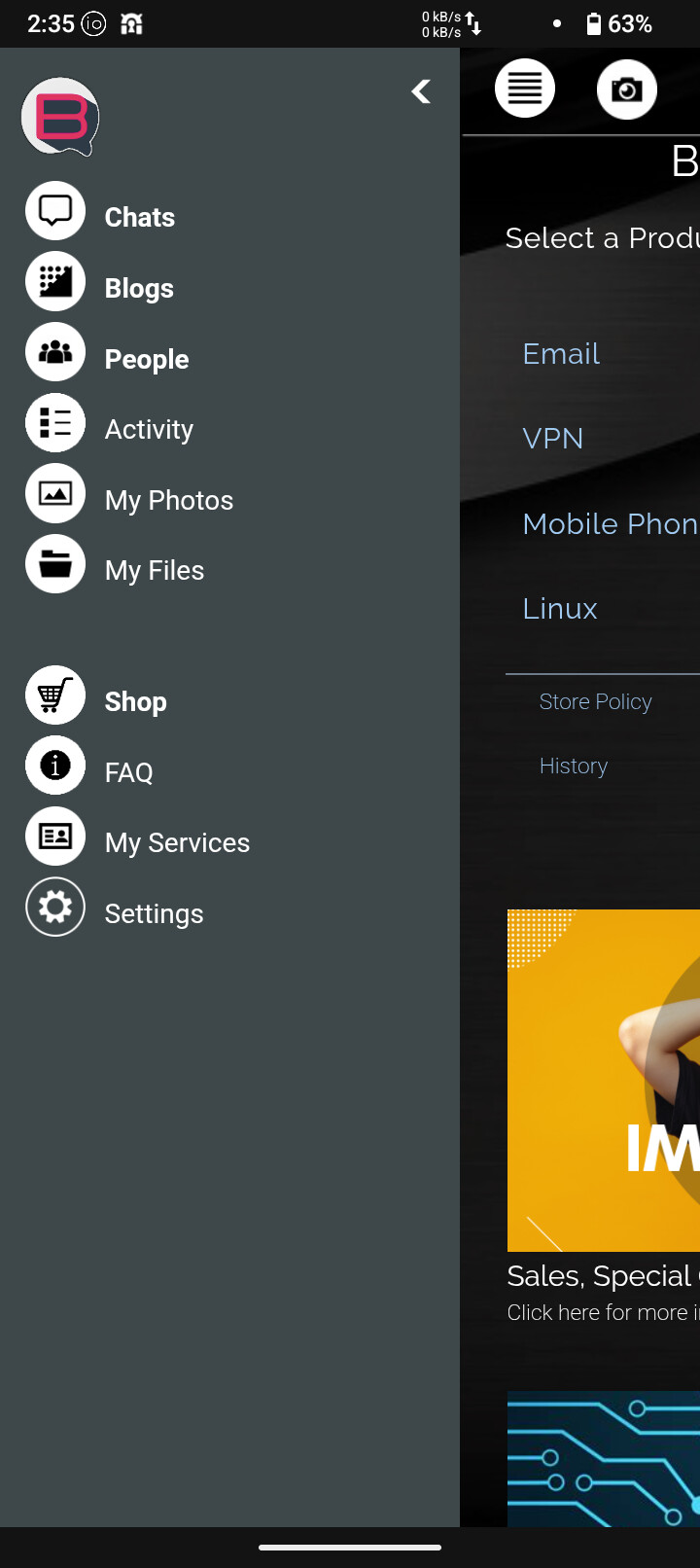This screenshot has height=1568, width=700.
Task: Open the Email product link
Action: [561, 354]
